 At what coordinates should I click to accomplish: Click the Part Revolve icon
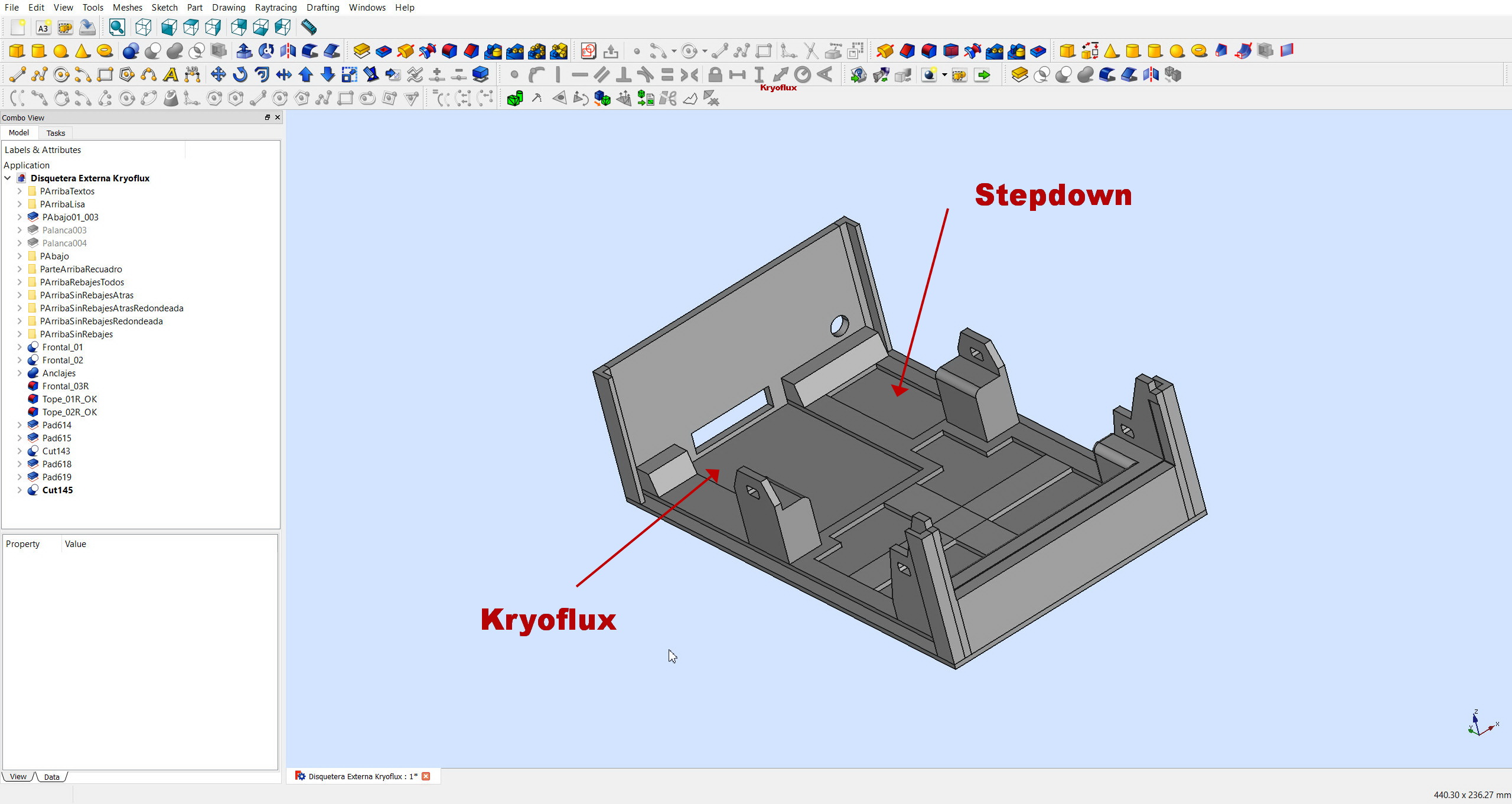(x=266, y=51)
